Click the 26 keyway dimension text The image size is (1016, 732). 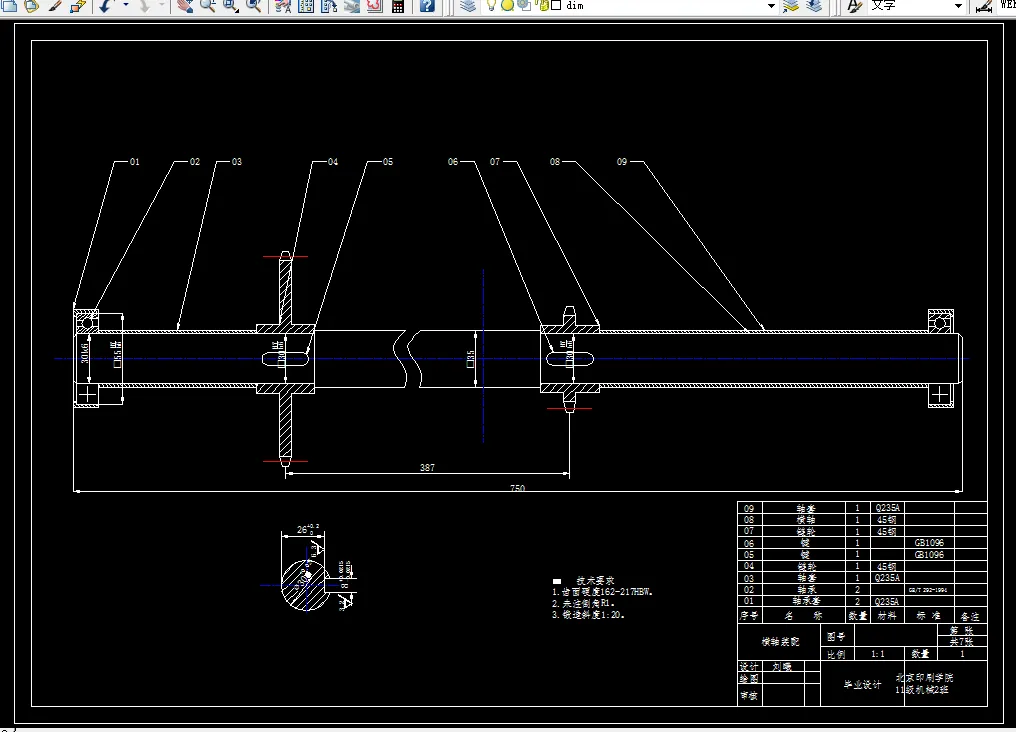click(302, 529)
